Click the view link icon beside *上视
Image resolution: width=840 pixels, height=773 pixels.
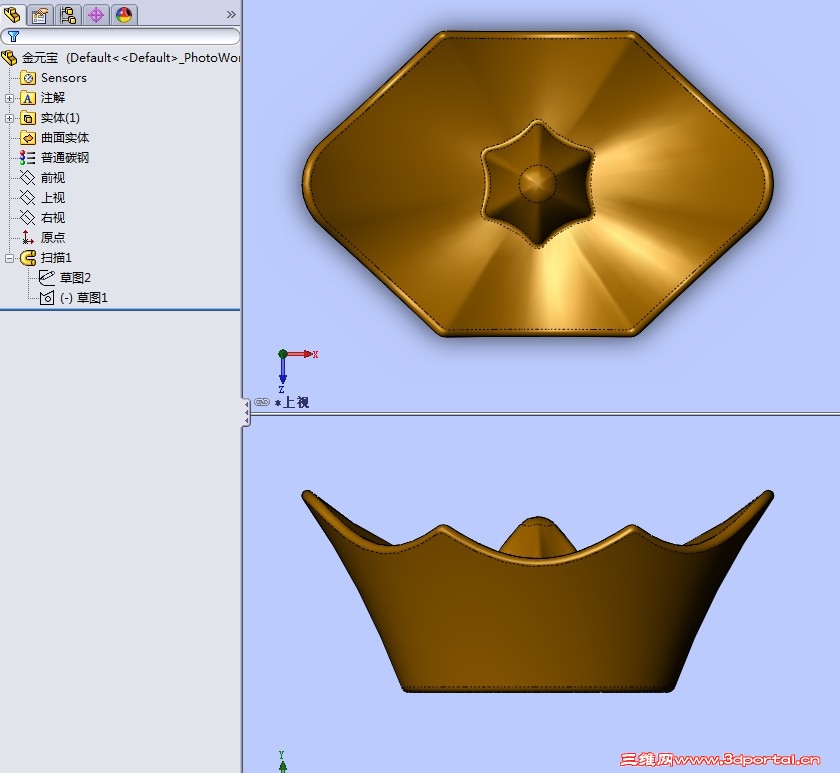[x=261, y=402]
